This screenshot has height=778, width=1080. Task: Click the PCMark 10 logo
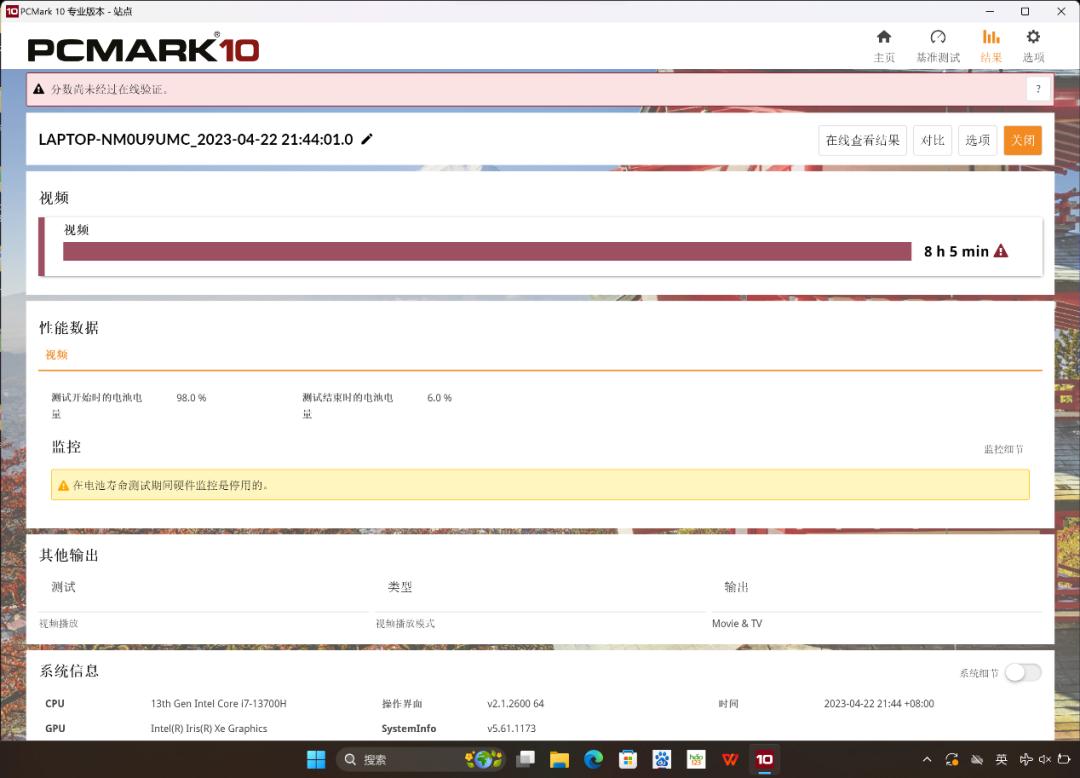[x=143, y=48]
